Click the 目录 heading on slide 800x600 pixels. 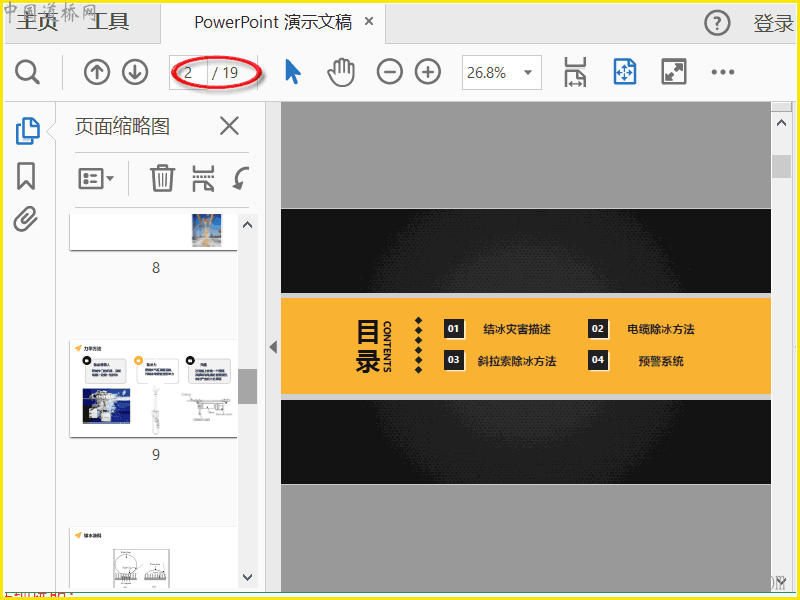[367, 346]
